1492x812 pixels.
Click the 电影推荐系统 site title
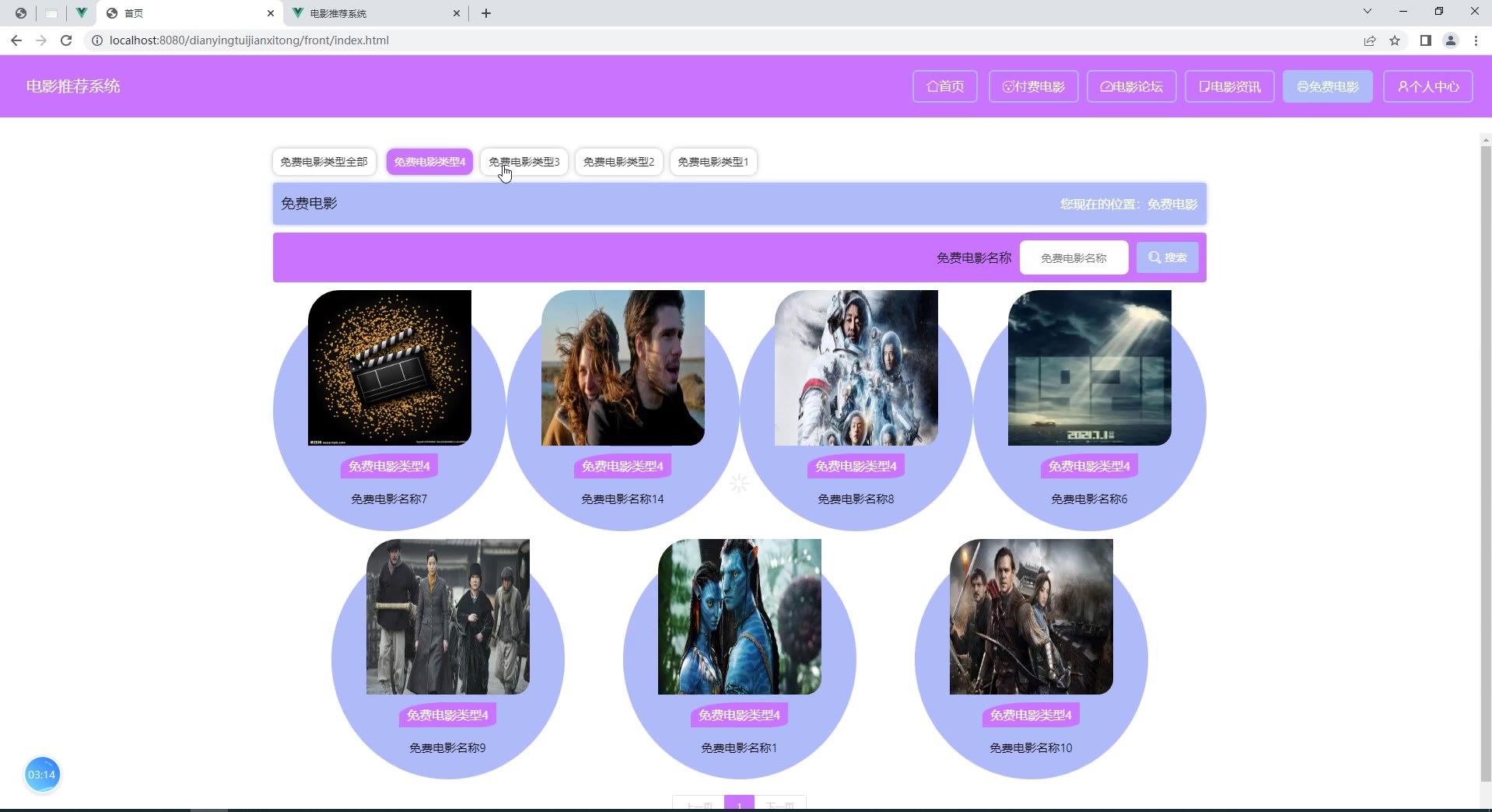[x=73, y=86]
